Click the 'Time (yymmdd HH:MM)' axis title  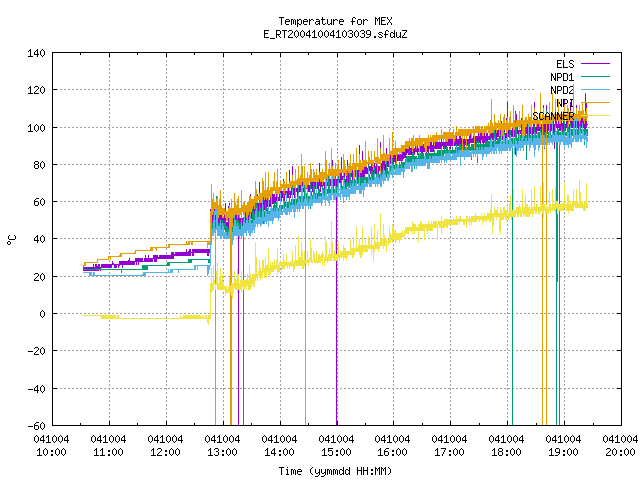pos(335,471)
